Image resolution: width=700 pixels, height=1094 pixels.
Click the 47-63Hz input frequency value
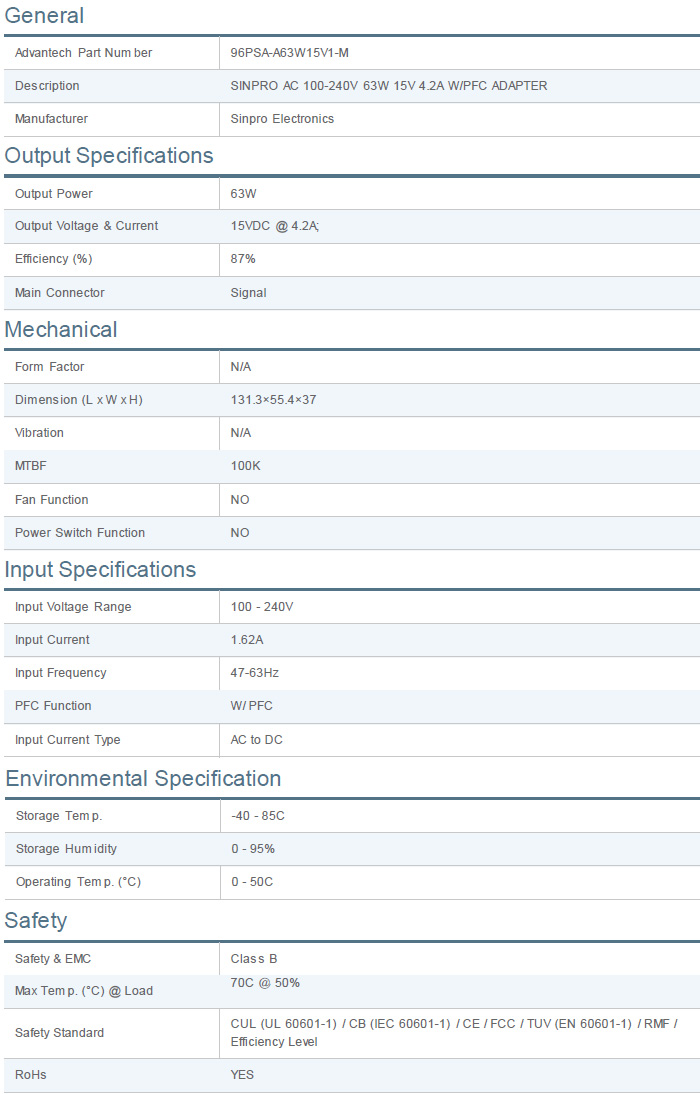[254, 673]
